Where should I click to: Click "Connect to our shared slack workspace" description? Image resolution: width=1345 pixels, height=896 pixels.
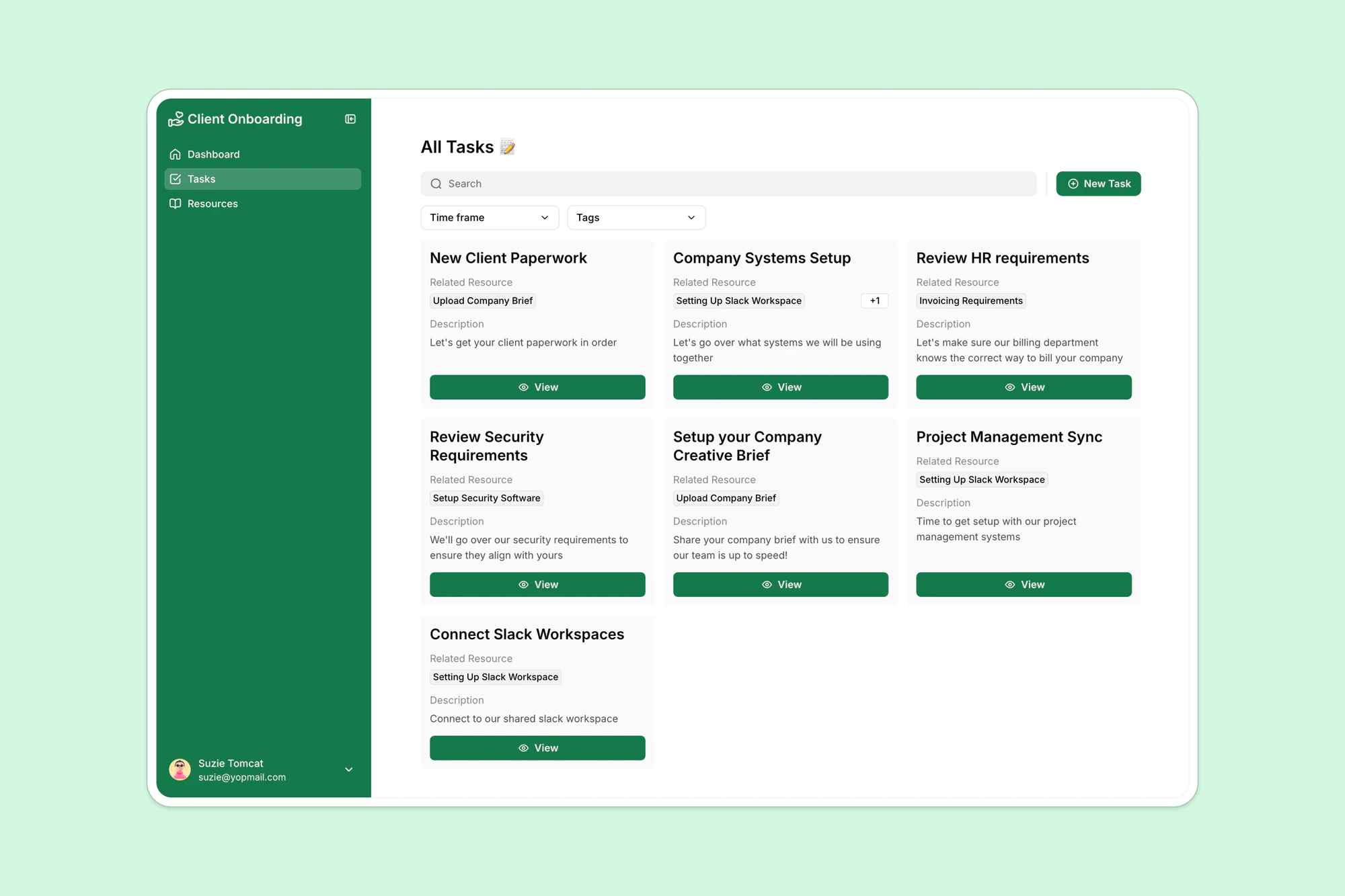point(524,719)
